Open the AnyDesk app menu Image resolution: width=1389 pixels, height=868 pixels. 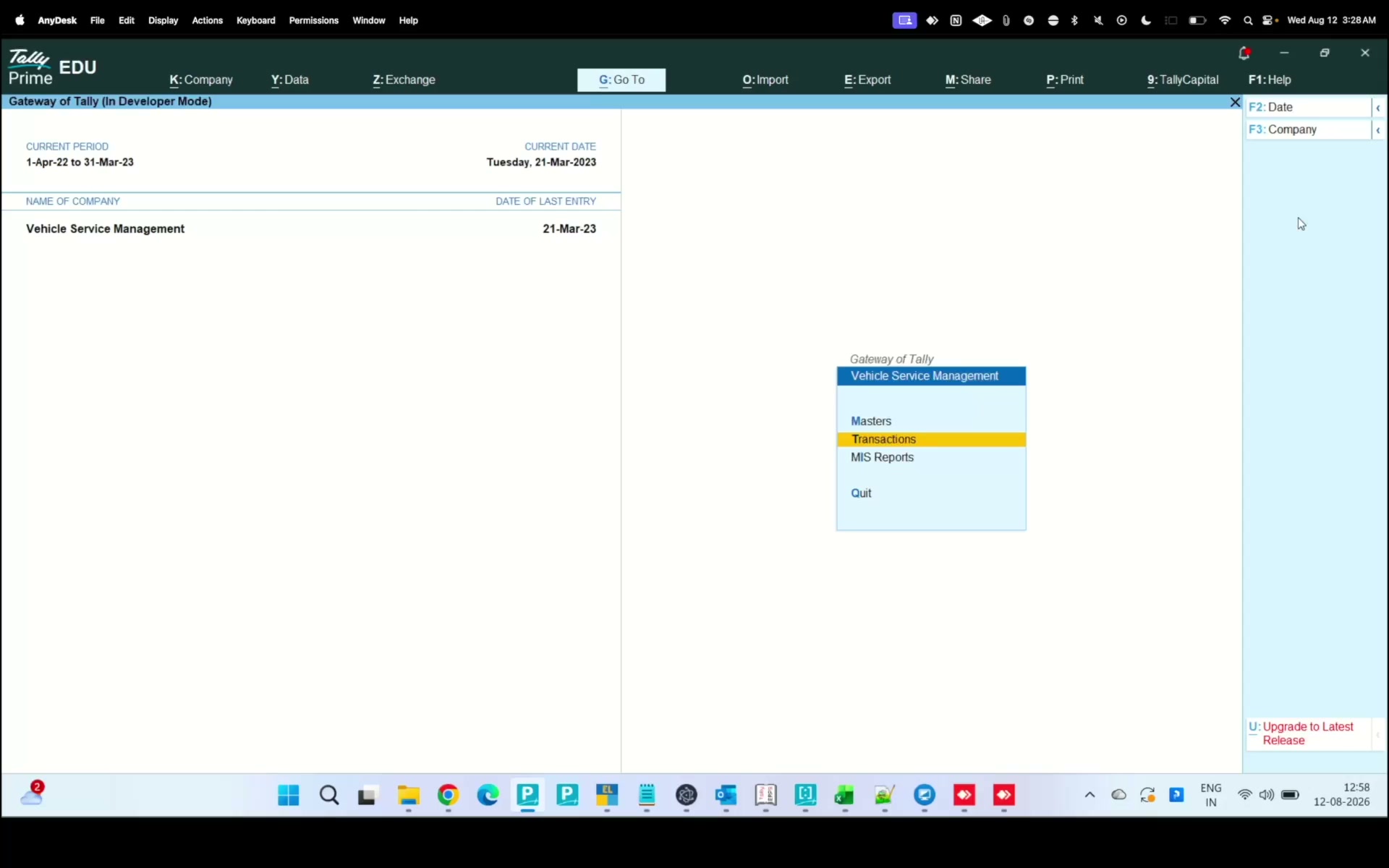pyautogui.click(x=57, y=20)
